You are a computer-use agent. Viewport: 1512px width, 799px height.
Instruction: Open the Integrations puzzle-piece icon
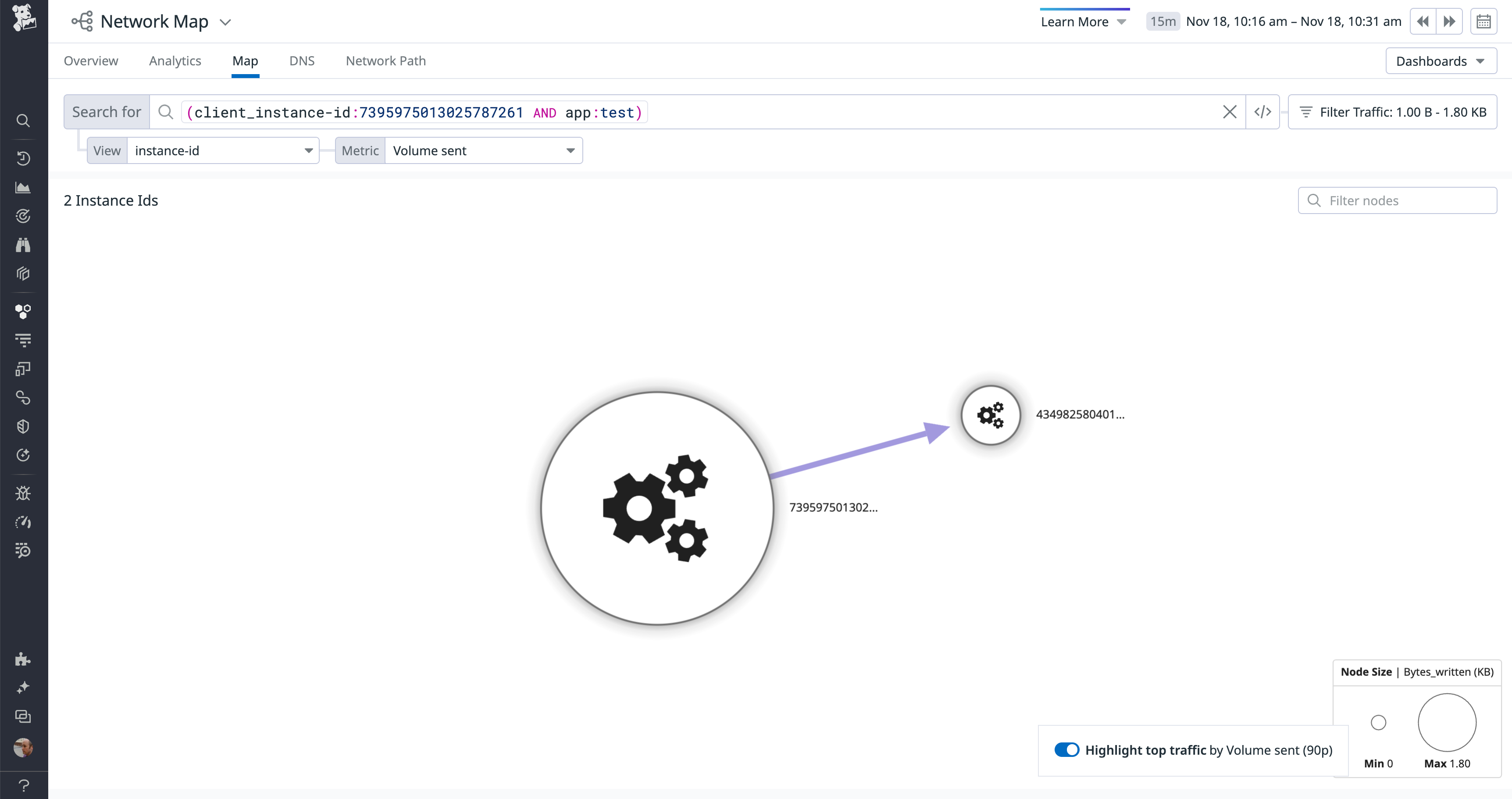pyautogui.click(x=24, y=659)
